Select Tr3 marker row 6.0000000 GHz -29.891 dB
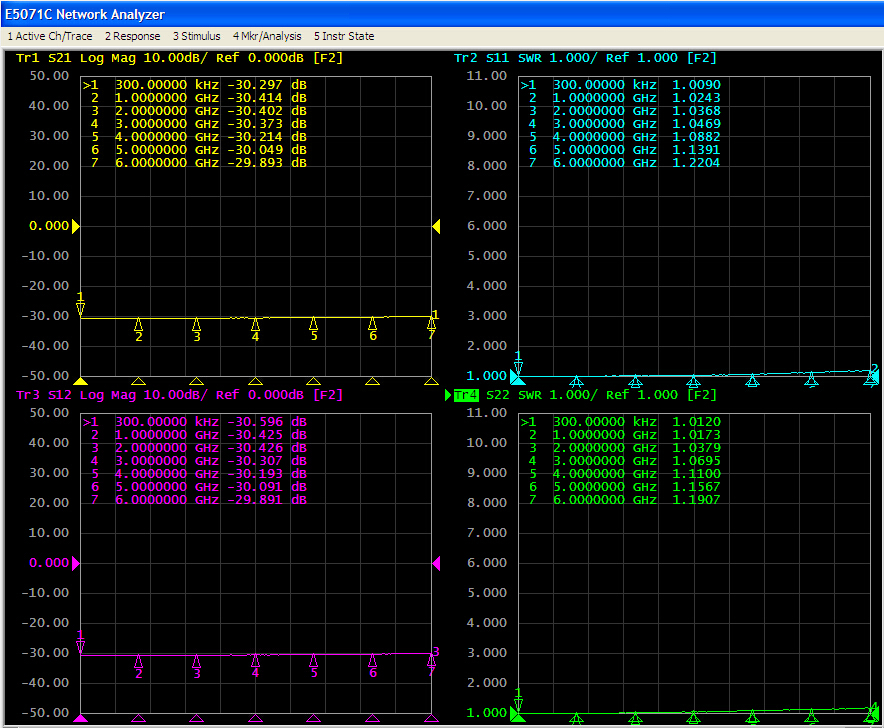This screenshot has width=884, height=728. (199, 500)
